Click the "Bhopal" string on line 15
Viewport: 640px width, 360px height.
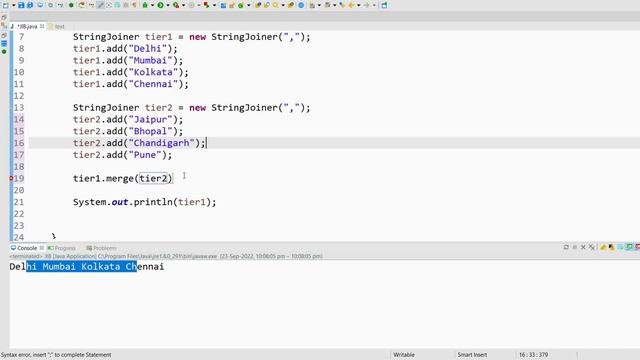150,131
